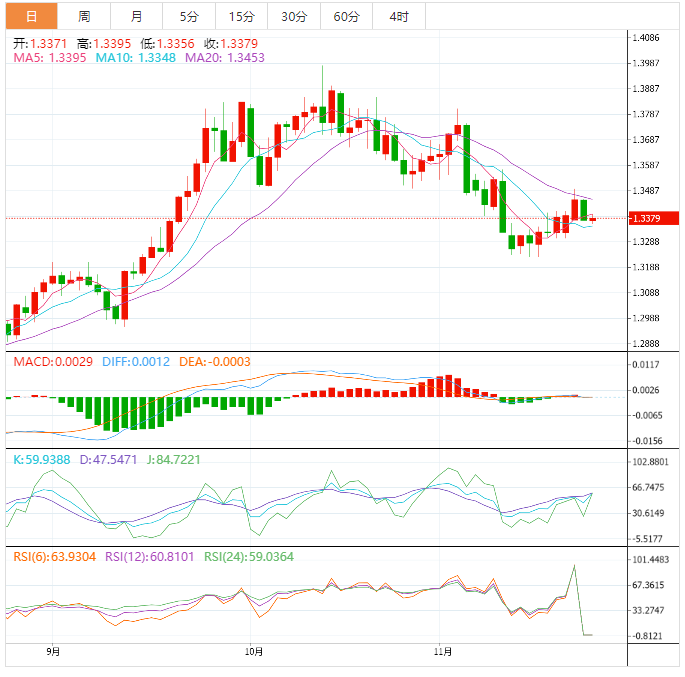Click the -0.0156 MACD axis label
Image resolution: width=685 pixels, height=677 pixels.
(x=647, y=441)
